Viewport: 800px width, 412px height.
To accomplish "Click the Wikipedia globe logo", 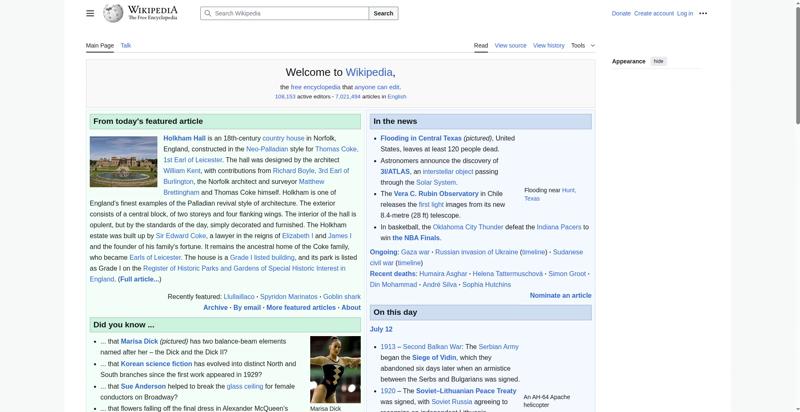I will pyautogui.click(x=113, y=13).
